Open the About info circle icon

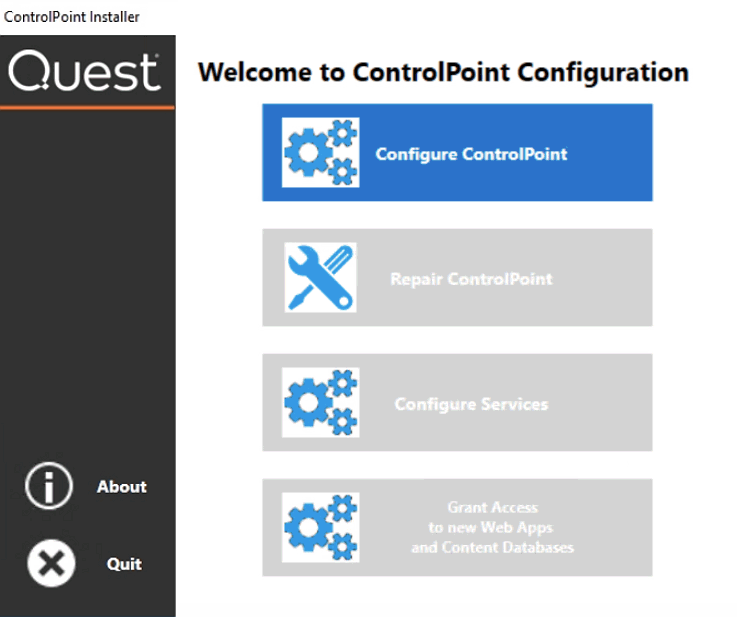[x=49, y=487]
